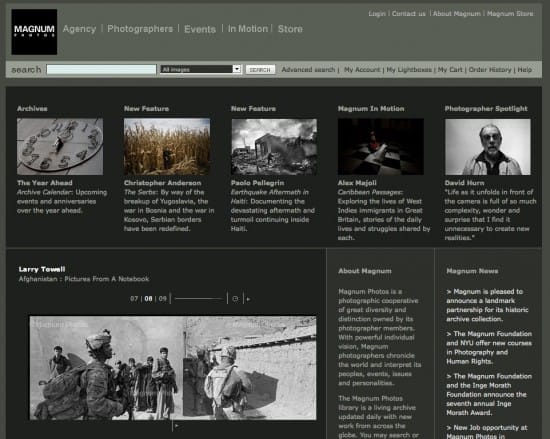Open the cornfield feature thumbnail

click(x=167, y=147)
